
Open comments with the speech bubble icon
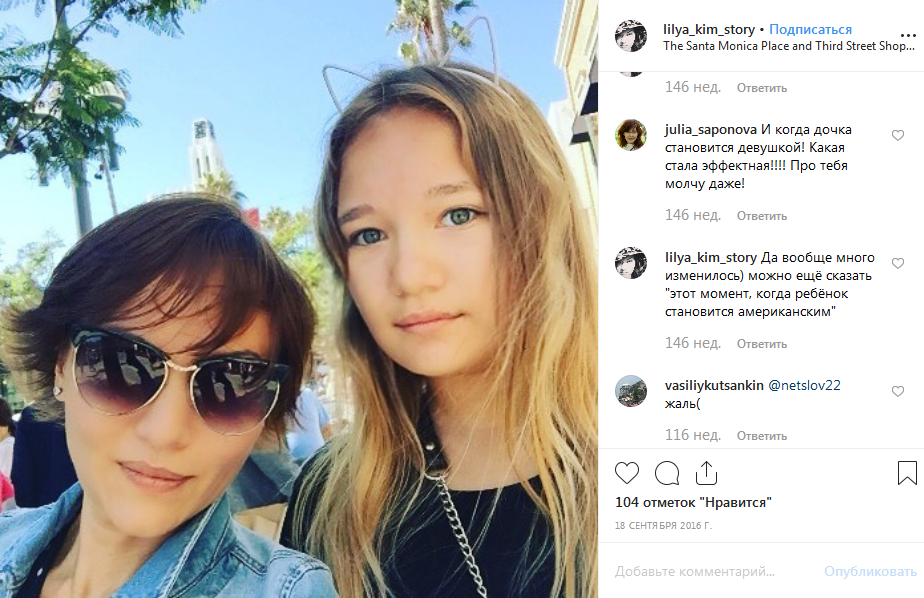tap(667, 473)
